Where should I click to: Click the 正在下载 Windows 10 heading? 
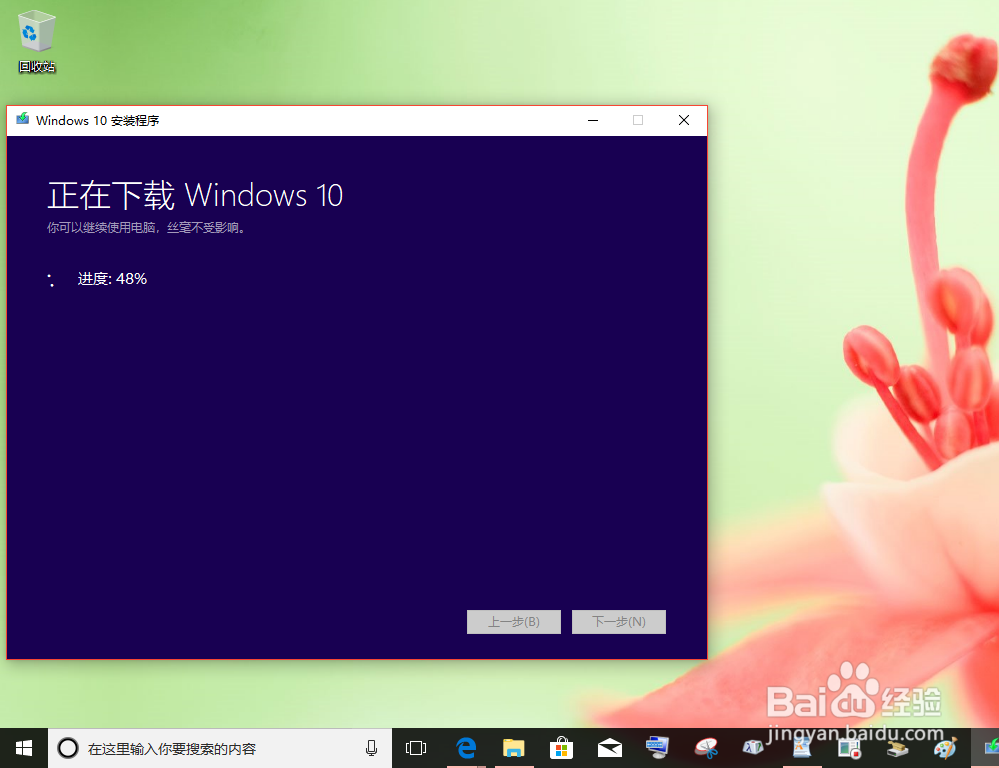point(194,195)
